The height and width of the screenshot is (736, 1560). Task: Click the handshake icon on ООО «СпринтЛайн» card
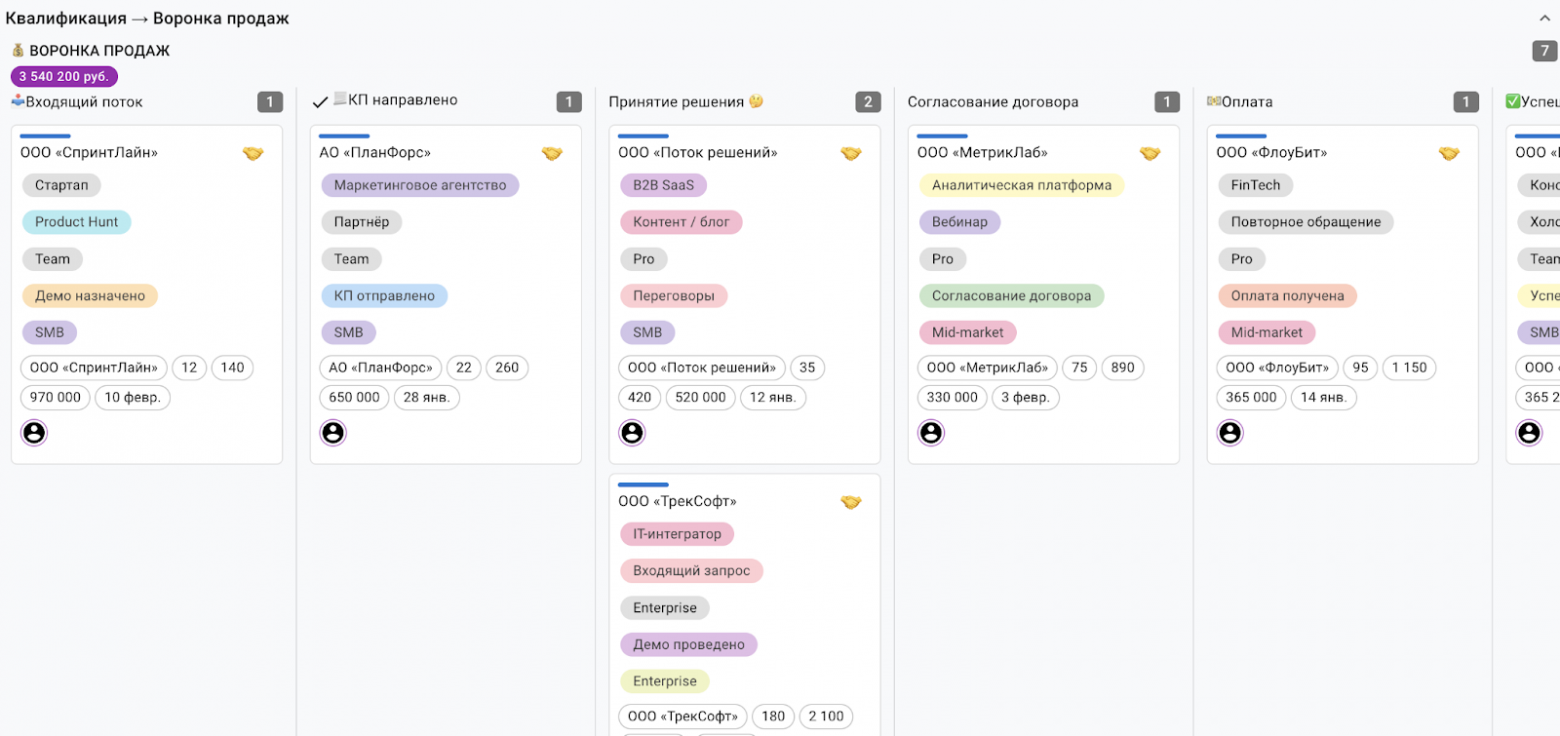coord(253,152)
